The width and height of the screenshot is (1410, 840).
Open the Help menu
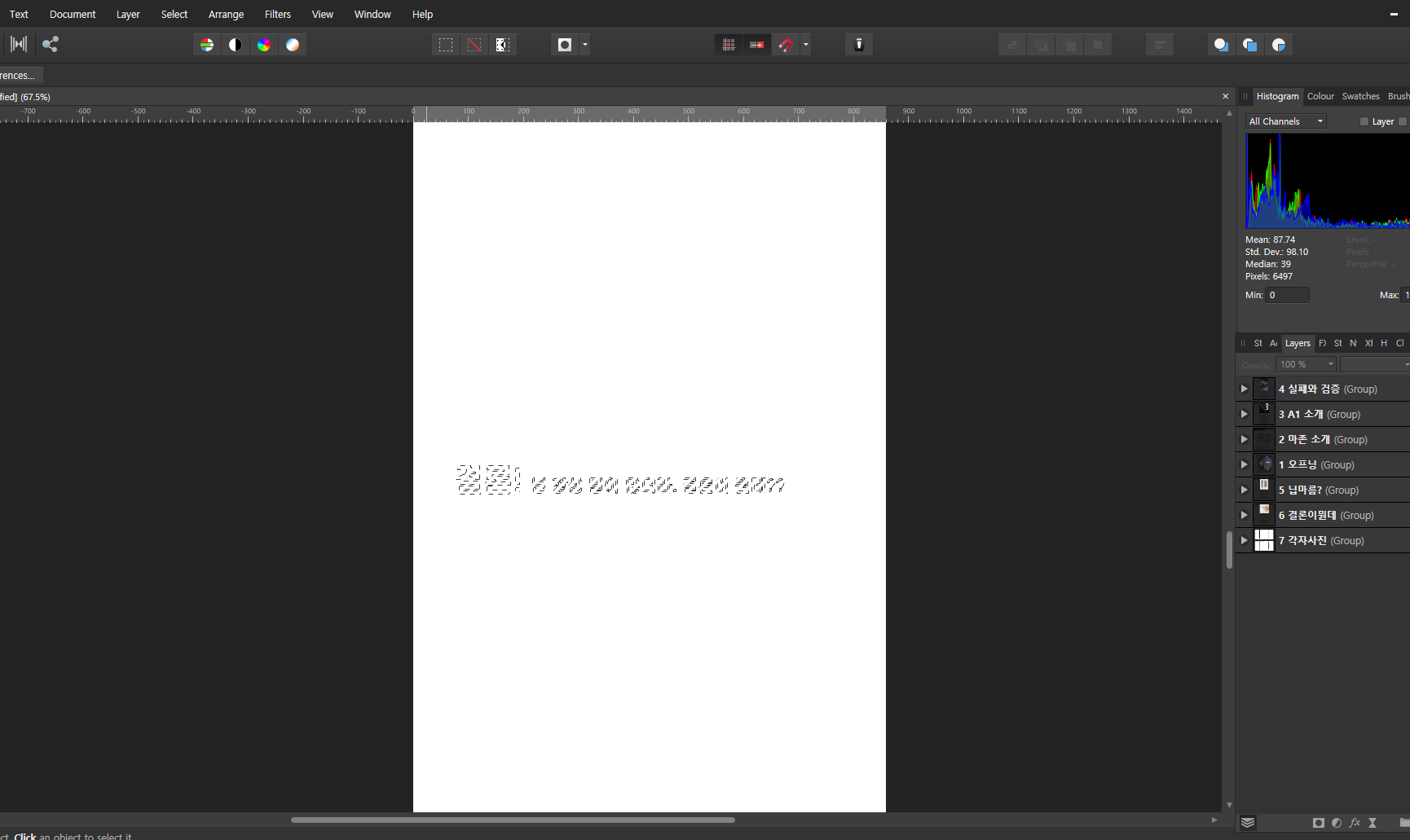(x=422, y=15)
